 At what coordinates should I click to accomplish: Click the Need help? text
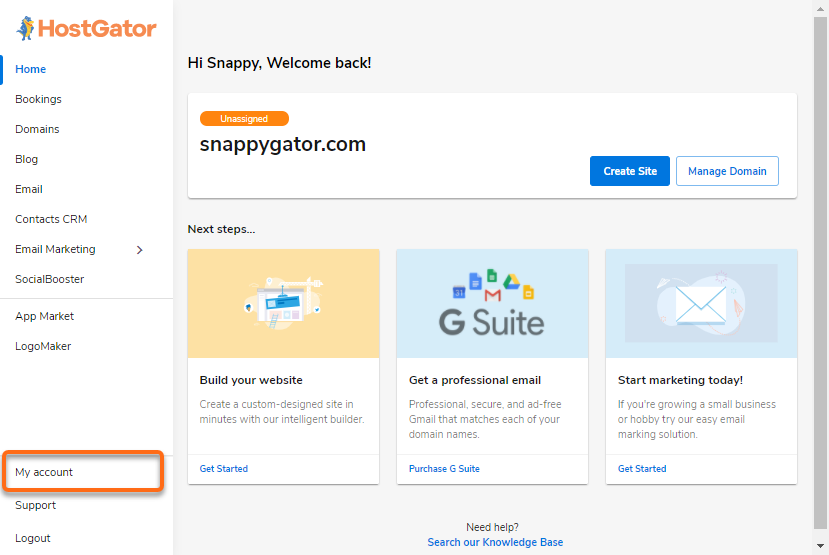click(492, 527)
